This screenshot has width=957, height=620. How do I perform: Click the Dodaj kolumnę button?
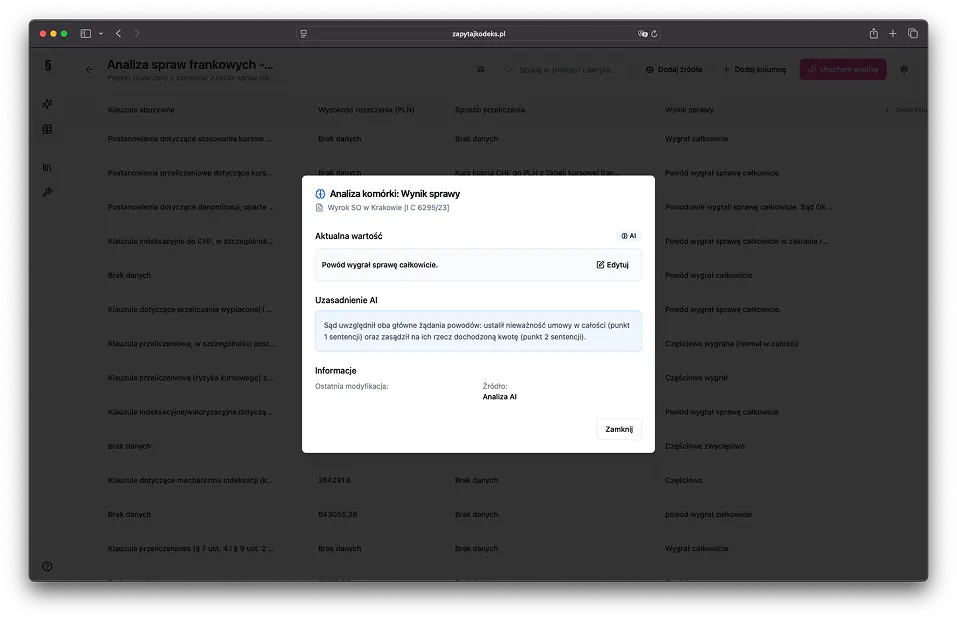coord(754,70)
